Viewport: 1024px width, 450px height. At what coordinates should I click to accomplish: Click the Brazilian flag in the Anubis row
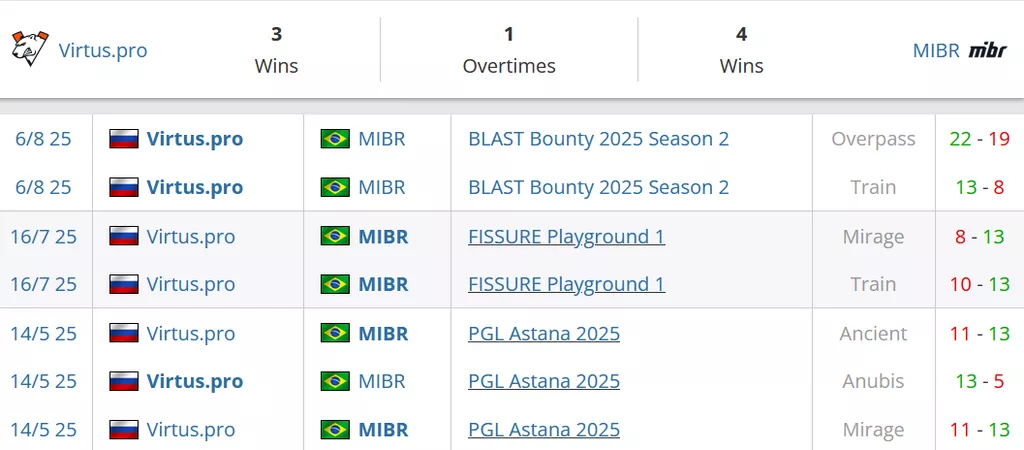335,381
